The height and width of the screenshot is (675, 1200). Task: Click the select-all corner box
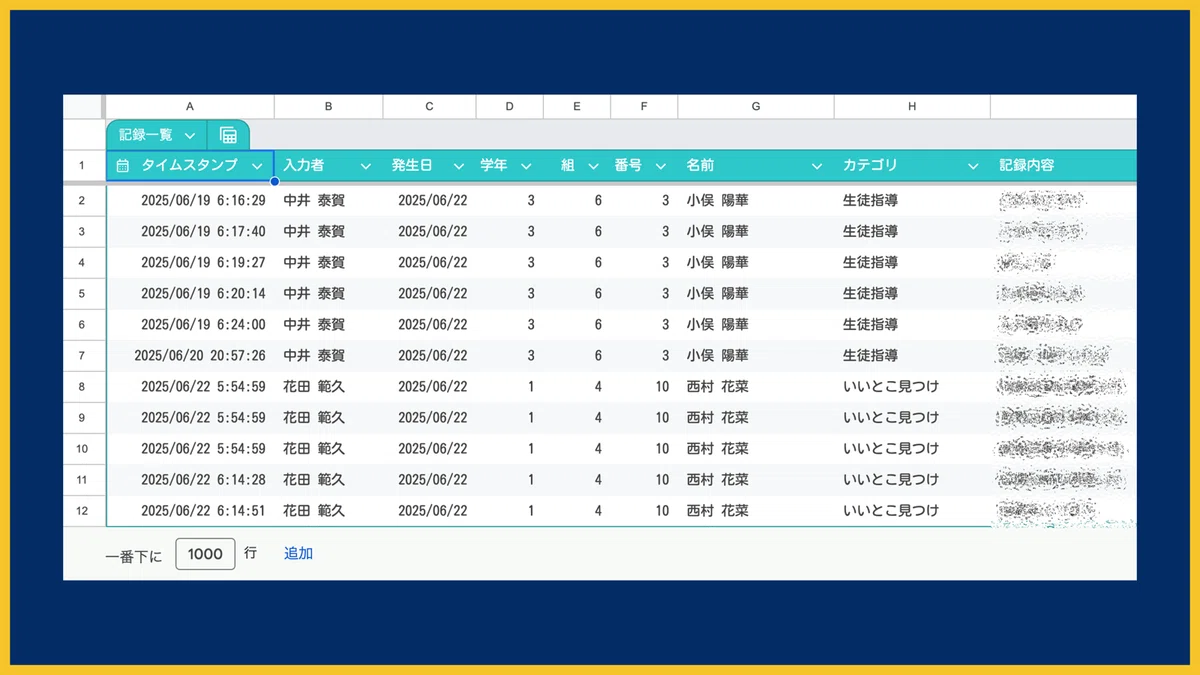point(83,106)
